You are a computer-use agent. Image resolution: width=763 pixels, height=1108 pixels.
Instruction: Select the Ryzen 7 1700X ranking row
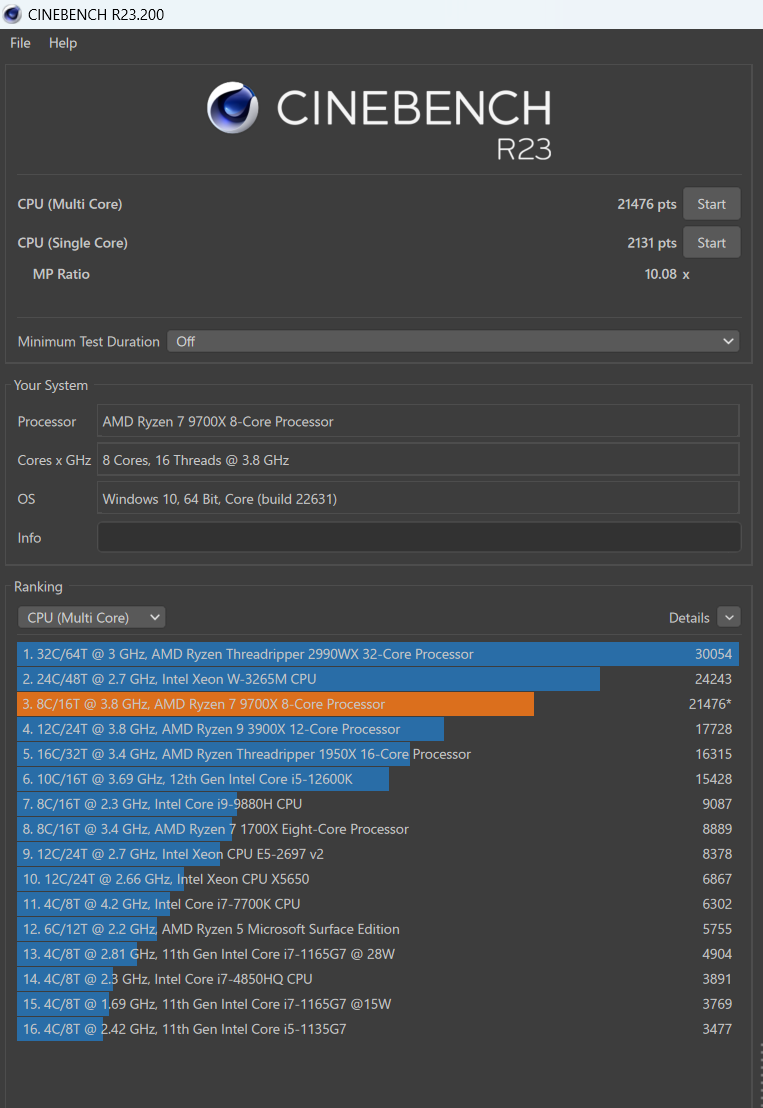coord(378,829)
